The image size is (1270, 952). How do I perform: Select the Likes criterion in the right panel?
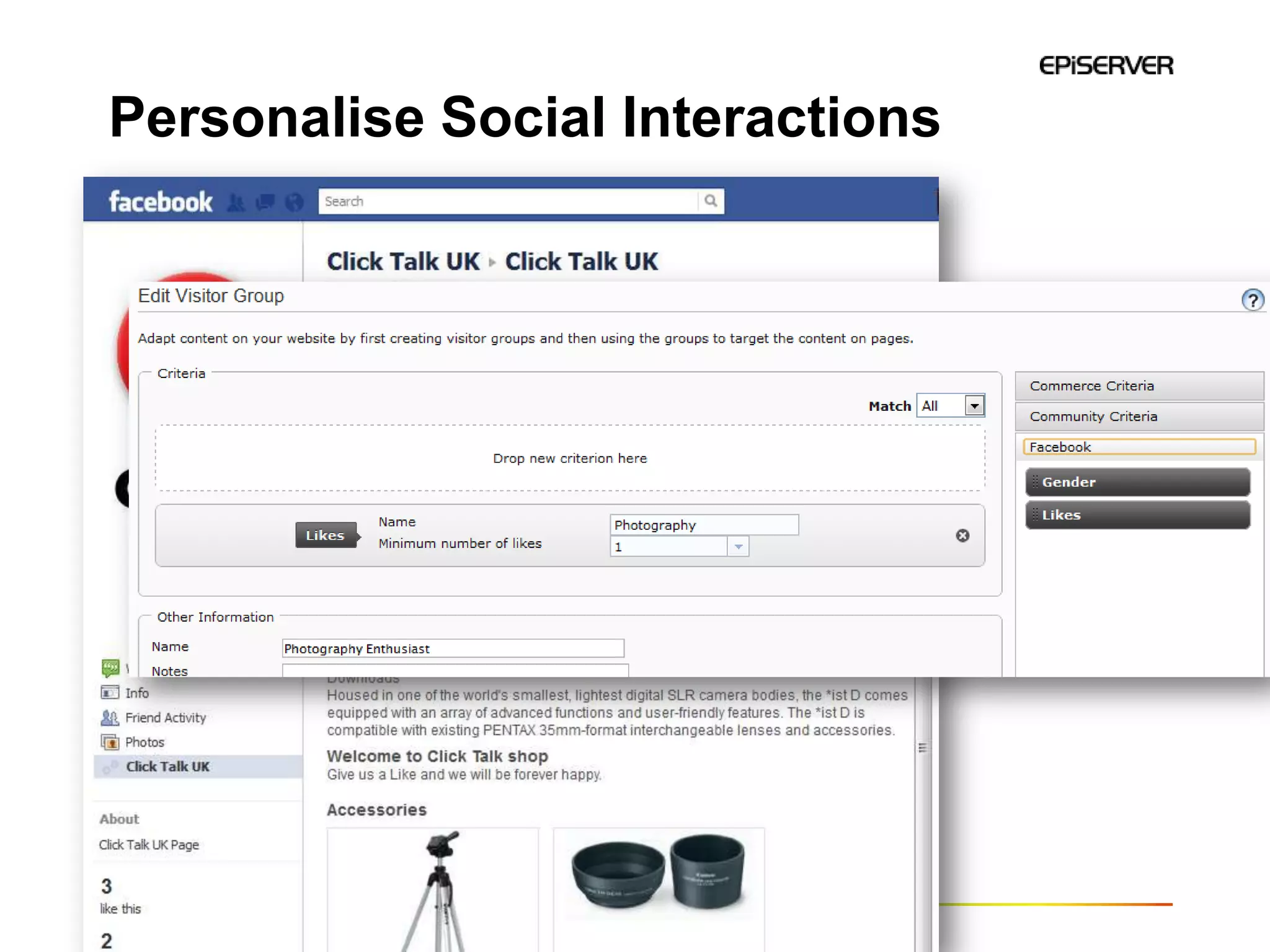click(1138, 515)
